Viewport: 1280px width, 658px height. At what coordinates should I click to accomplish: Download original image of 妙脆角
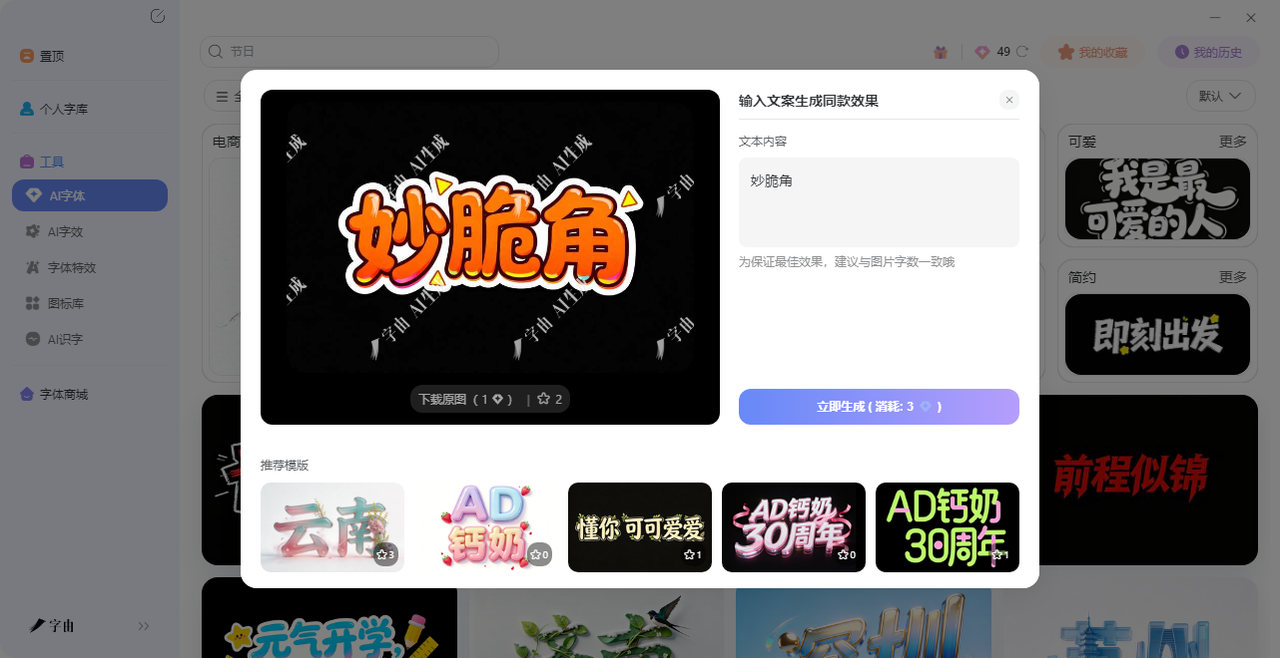click(x=465, y=399)
